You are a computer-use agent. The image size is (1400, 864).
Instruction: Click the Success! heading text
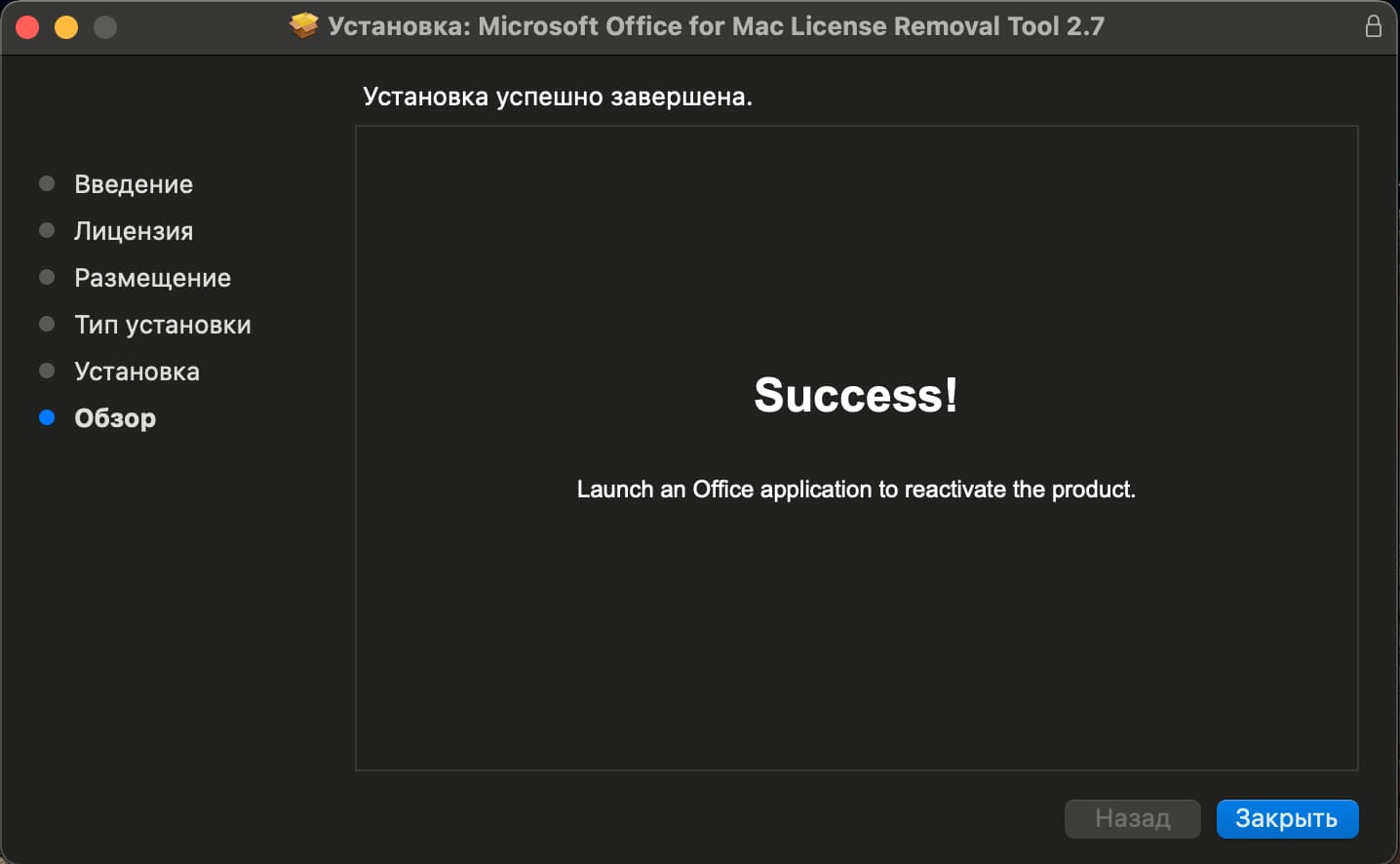coord(856,395)
